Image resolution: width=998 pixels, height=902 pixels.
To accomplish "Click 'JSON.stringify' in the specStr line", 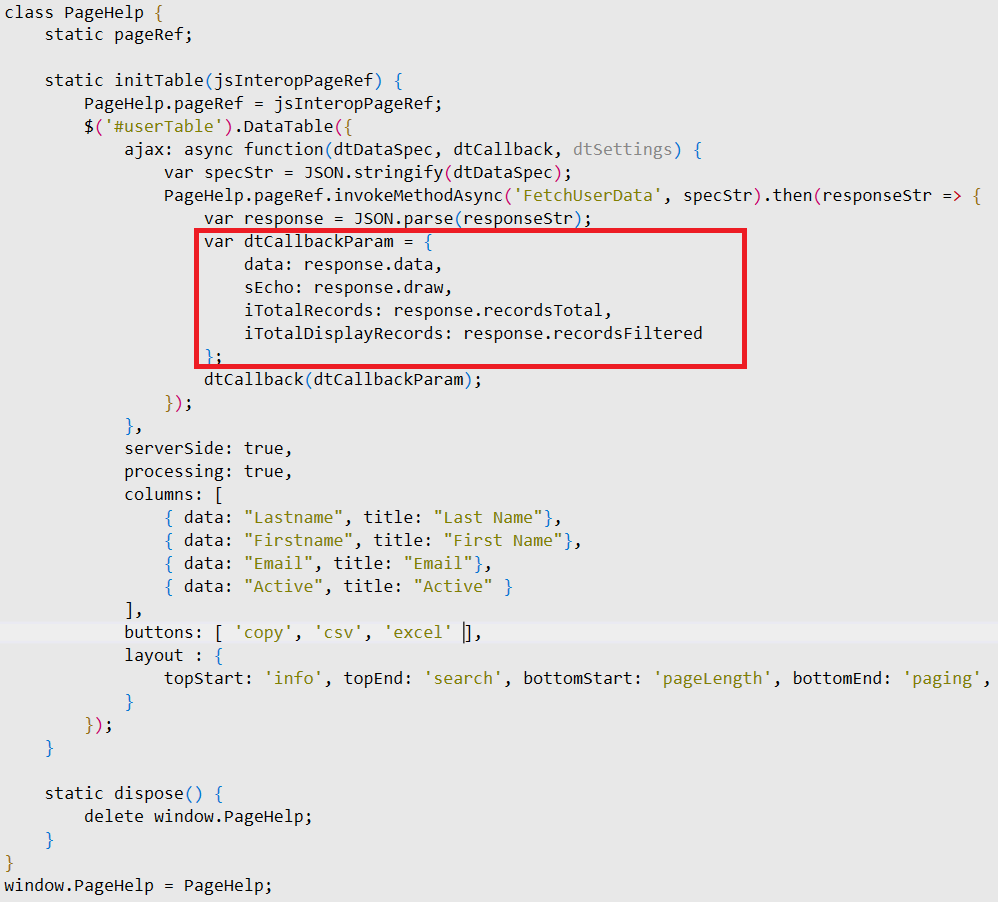I will click(x=373, y=173).
